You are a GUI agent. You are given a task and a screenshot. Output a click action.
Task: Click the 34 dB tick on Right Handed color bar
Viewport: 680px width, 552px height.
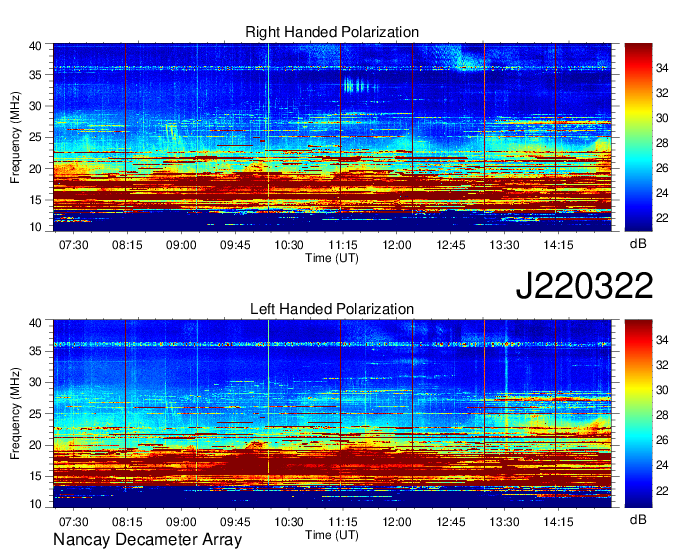click(662, 68)
